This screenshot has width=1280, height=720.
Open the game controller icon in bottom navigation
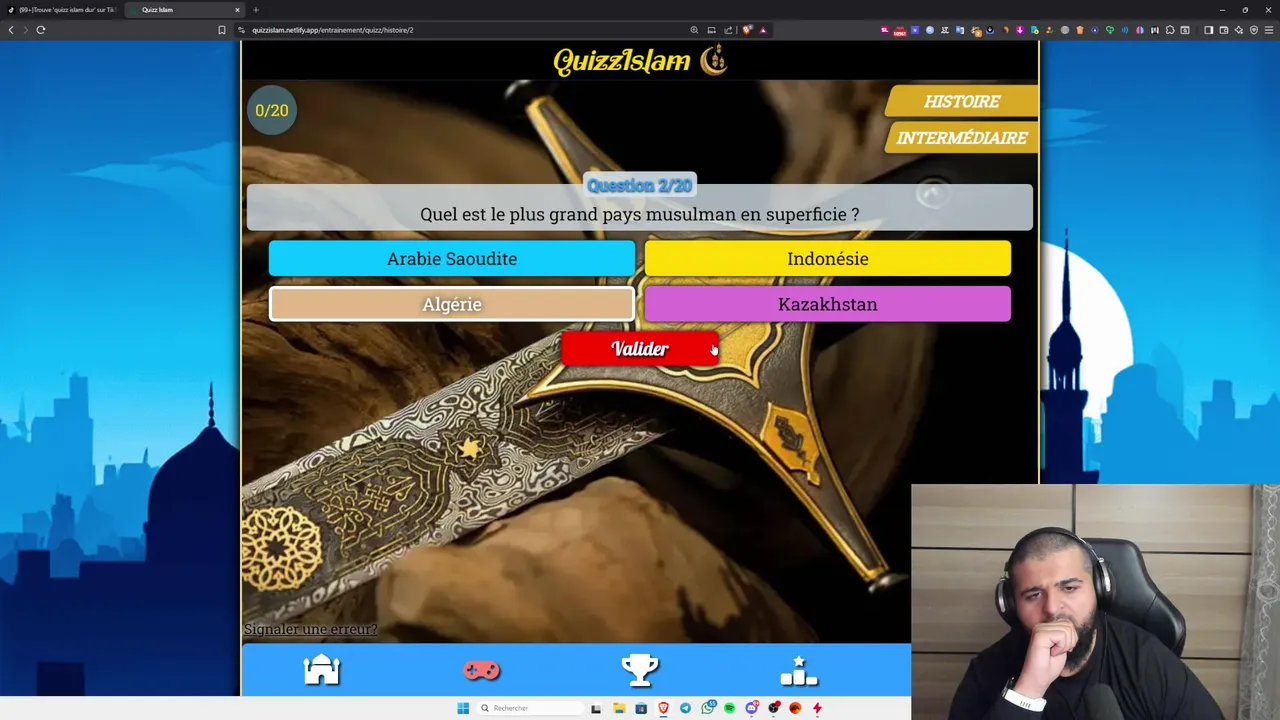pos(482,670)
